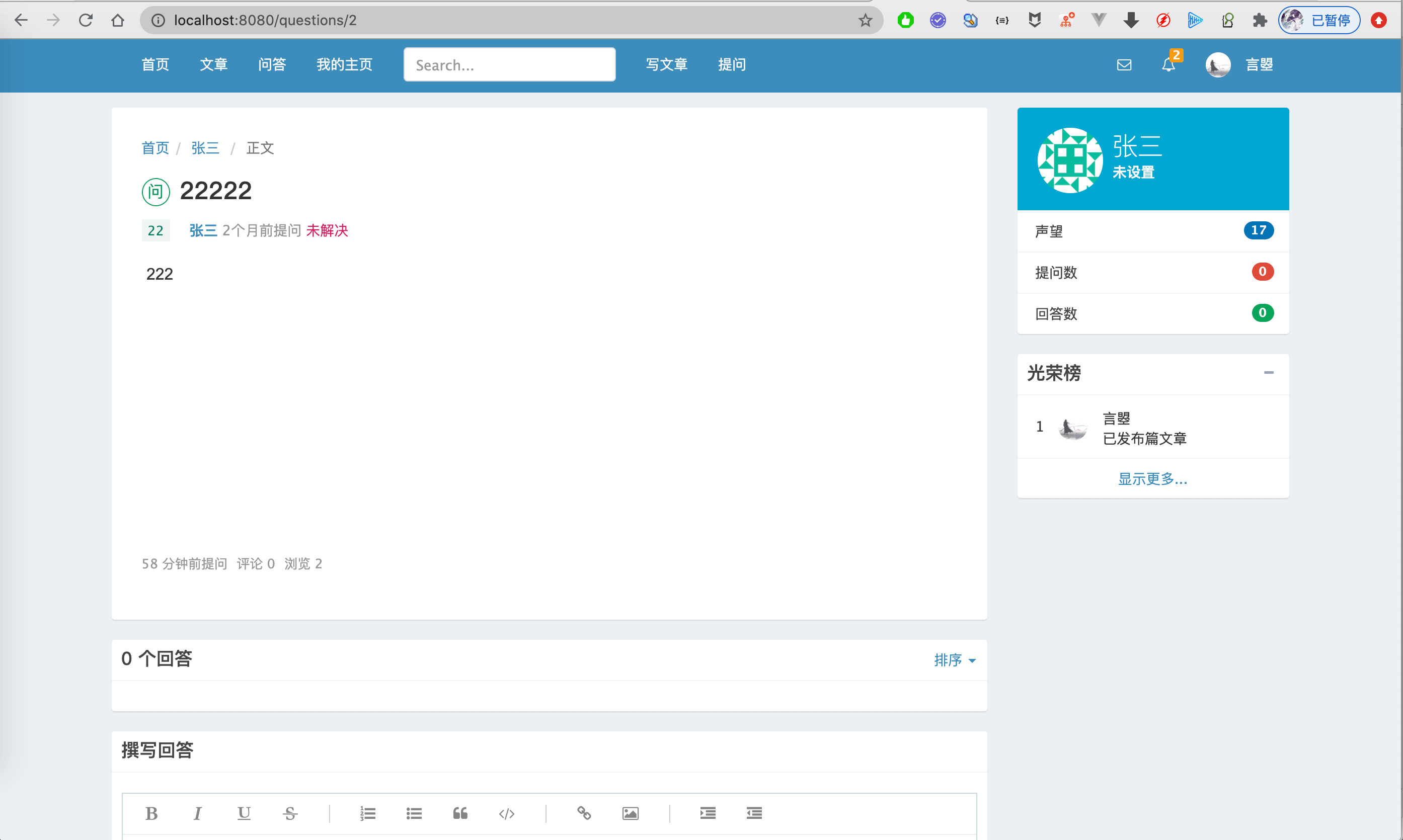Apply strikethrough formatting

289,813
